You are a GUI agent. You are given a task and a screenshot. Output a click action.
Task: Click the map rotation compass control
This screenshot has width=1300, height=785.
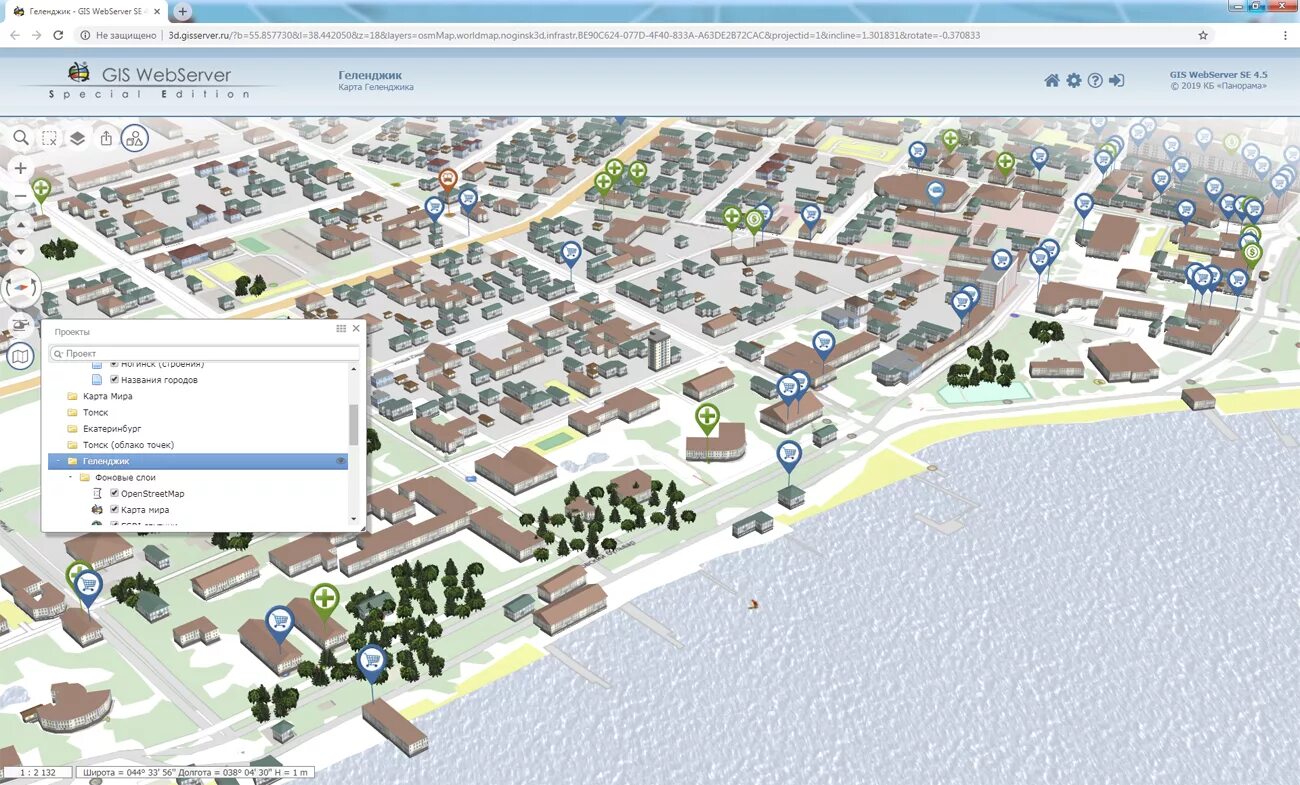(21, 288)
